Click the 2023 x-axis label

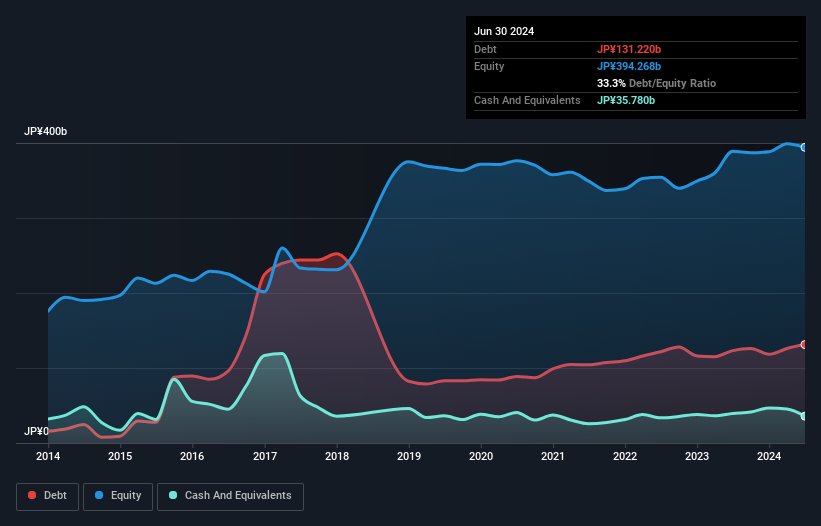point(697,456)
